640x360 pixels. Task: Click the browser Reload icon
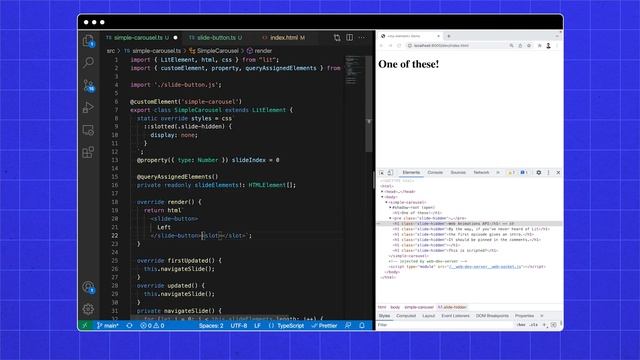pyautogui.click(x=399, y=46)
